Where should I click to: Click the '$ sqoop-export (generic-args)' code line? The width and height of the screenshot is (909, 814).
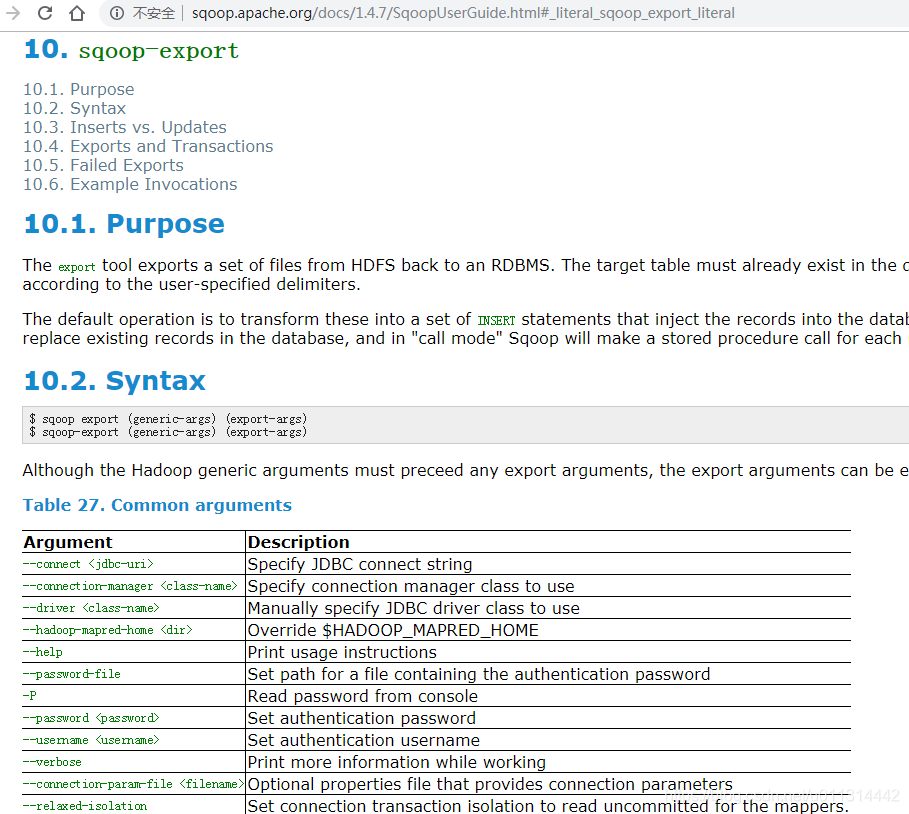pyautogui.click(x=168, y=432)
